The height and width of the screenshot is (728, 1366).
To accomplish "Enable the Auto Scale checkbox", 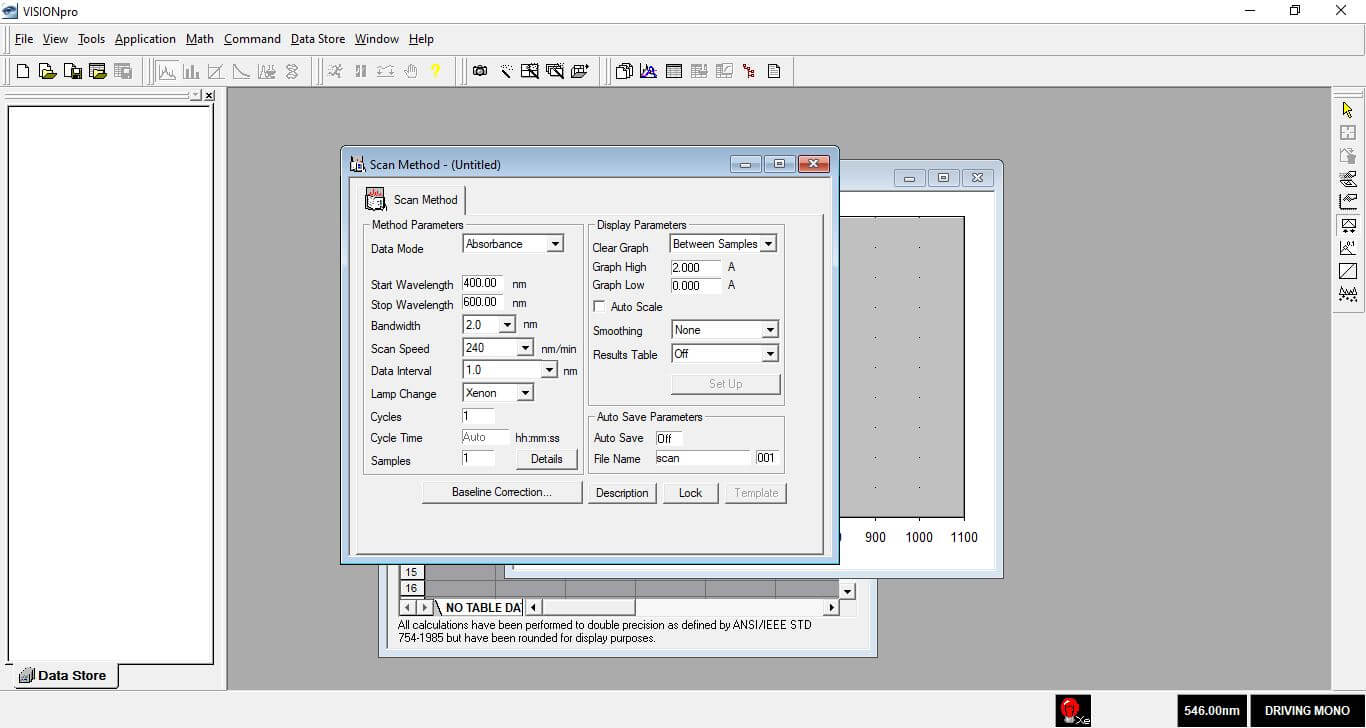I will point(600,307).
